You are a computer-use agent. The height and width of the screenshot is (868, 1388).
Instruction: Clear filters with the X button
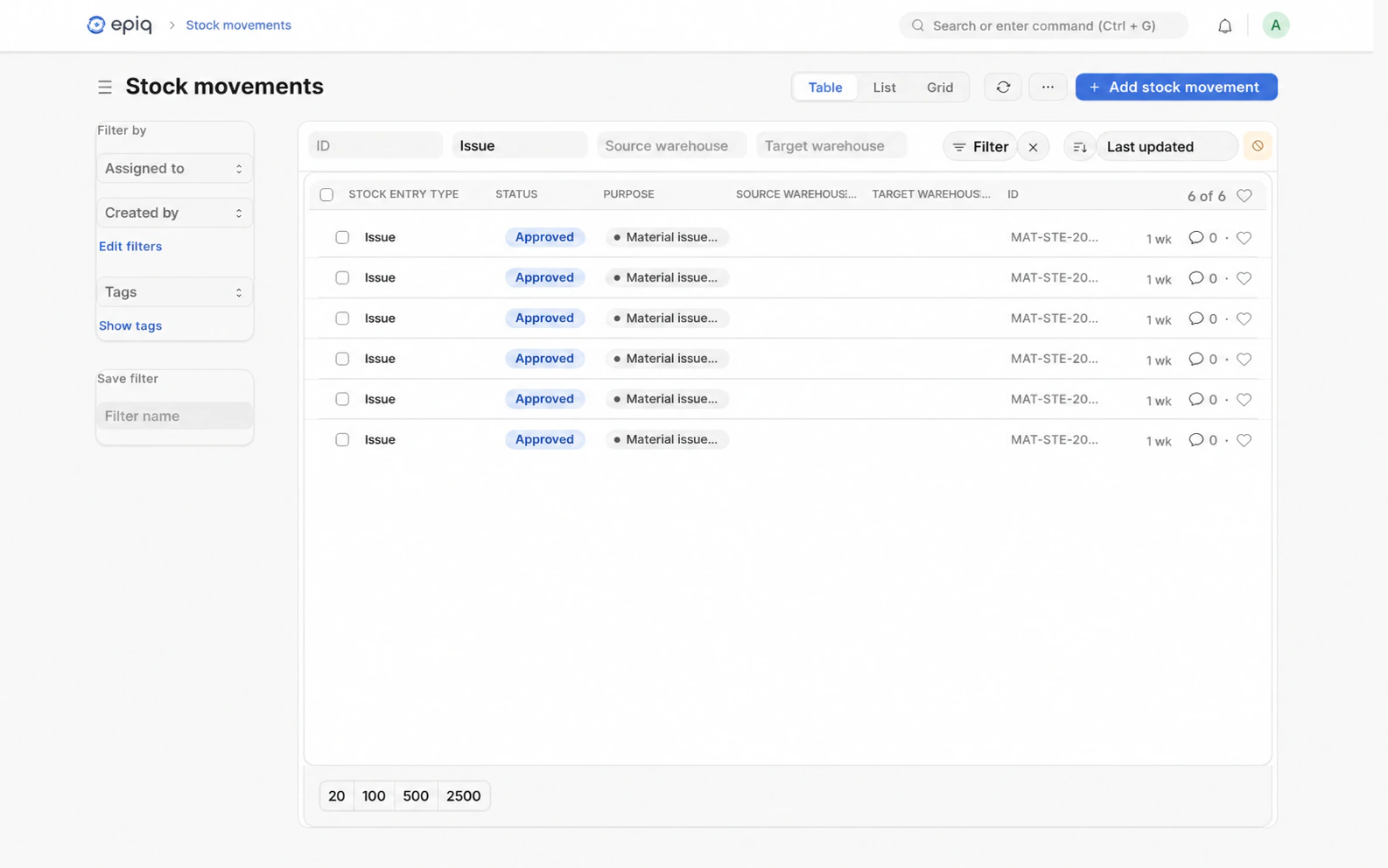(1033, 147)
